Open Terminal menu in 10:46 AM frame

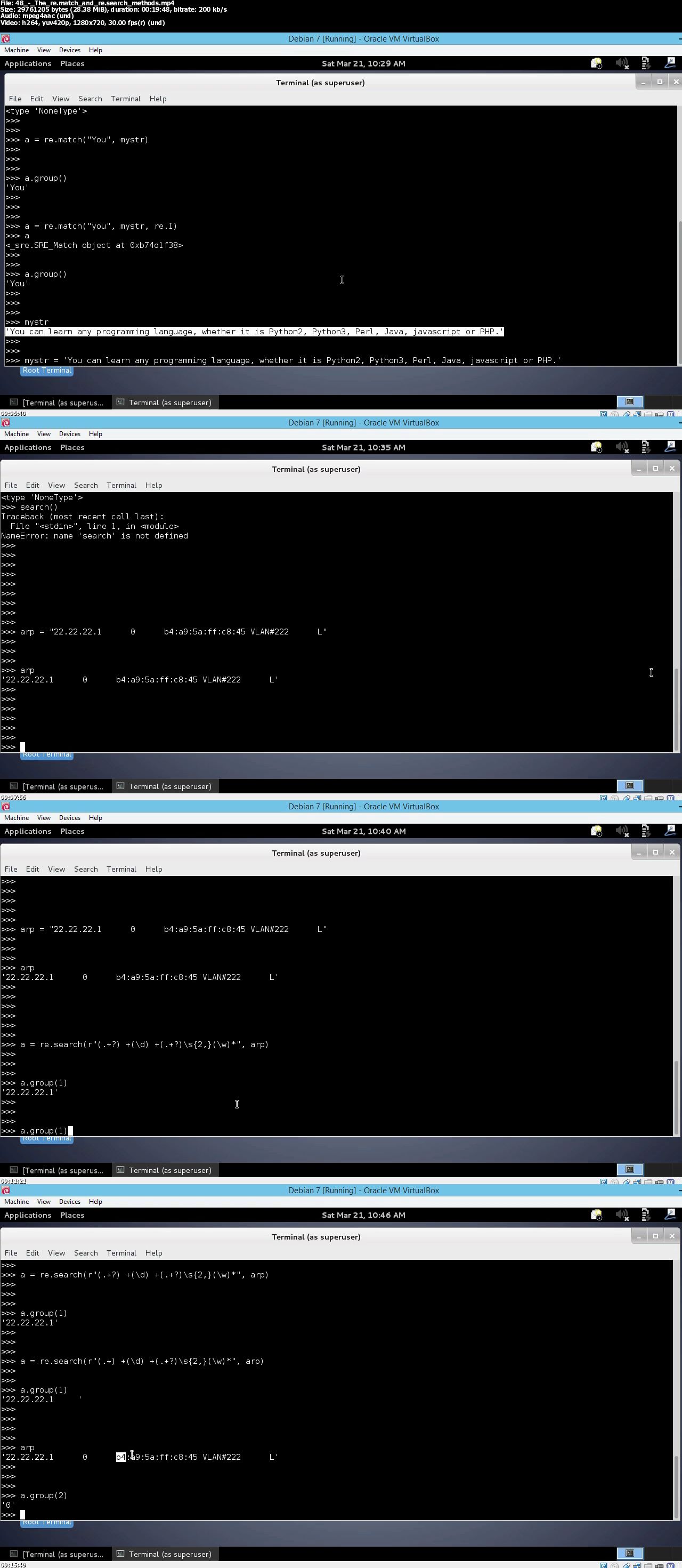[121, 1253]
